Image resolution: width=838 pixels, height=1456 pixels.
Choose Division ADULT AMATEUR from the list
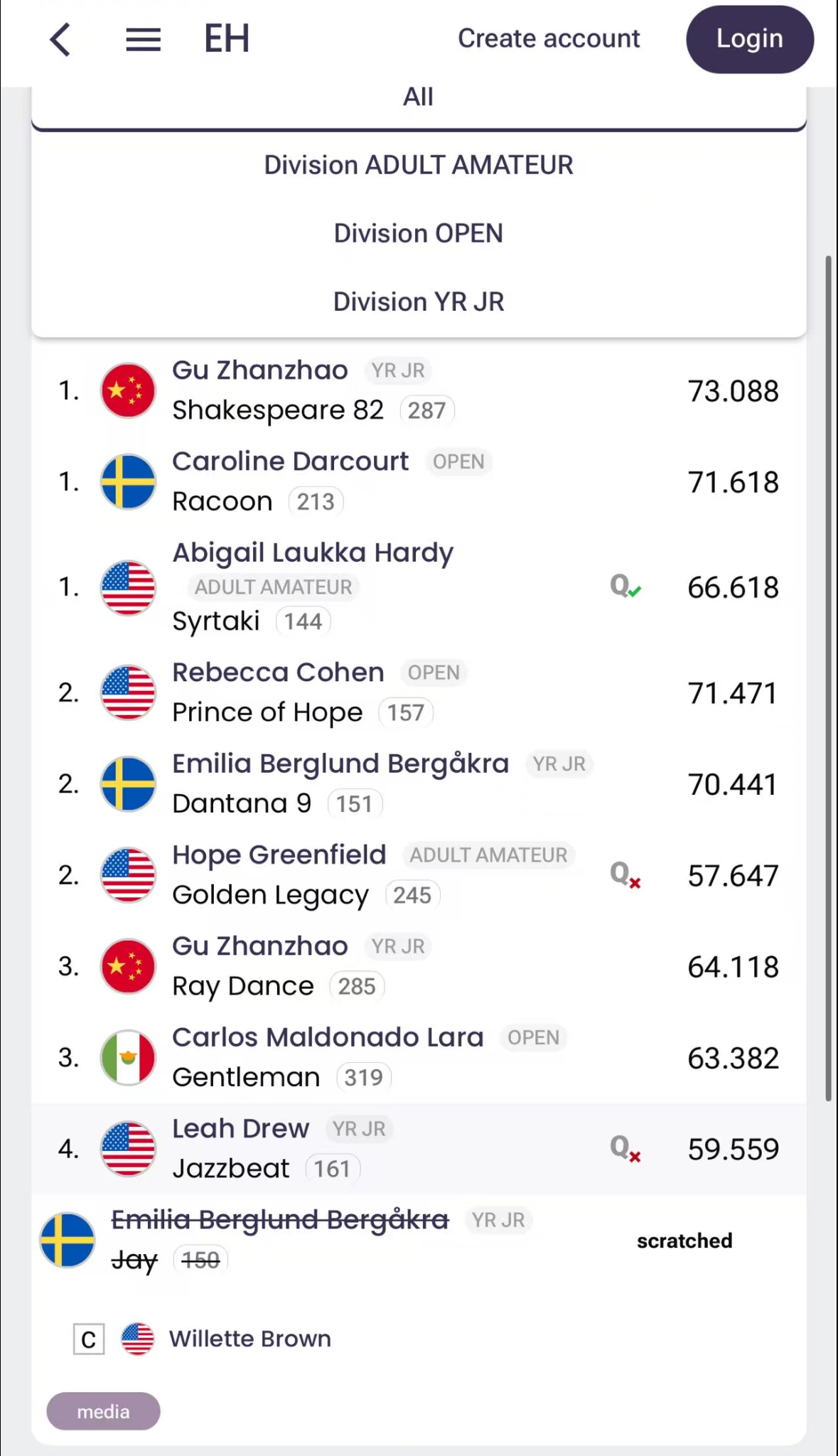(419, 165)
